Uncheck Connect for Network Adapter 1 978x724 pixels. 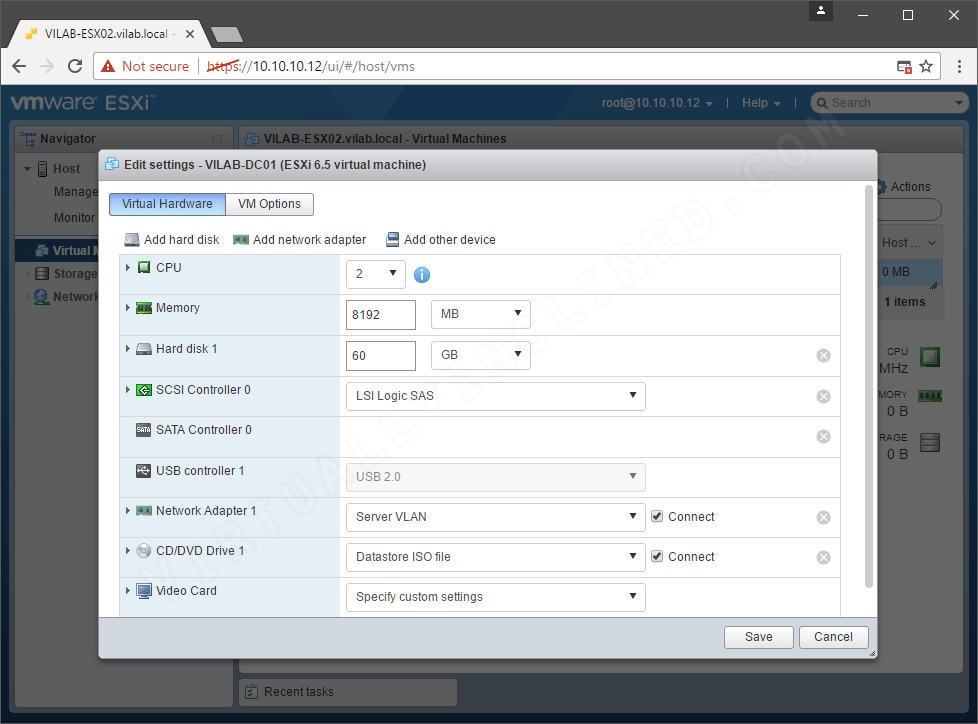pos(657,517)
